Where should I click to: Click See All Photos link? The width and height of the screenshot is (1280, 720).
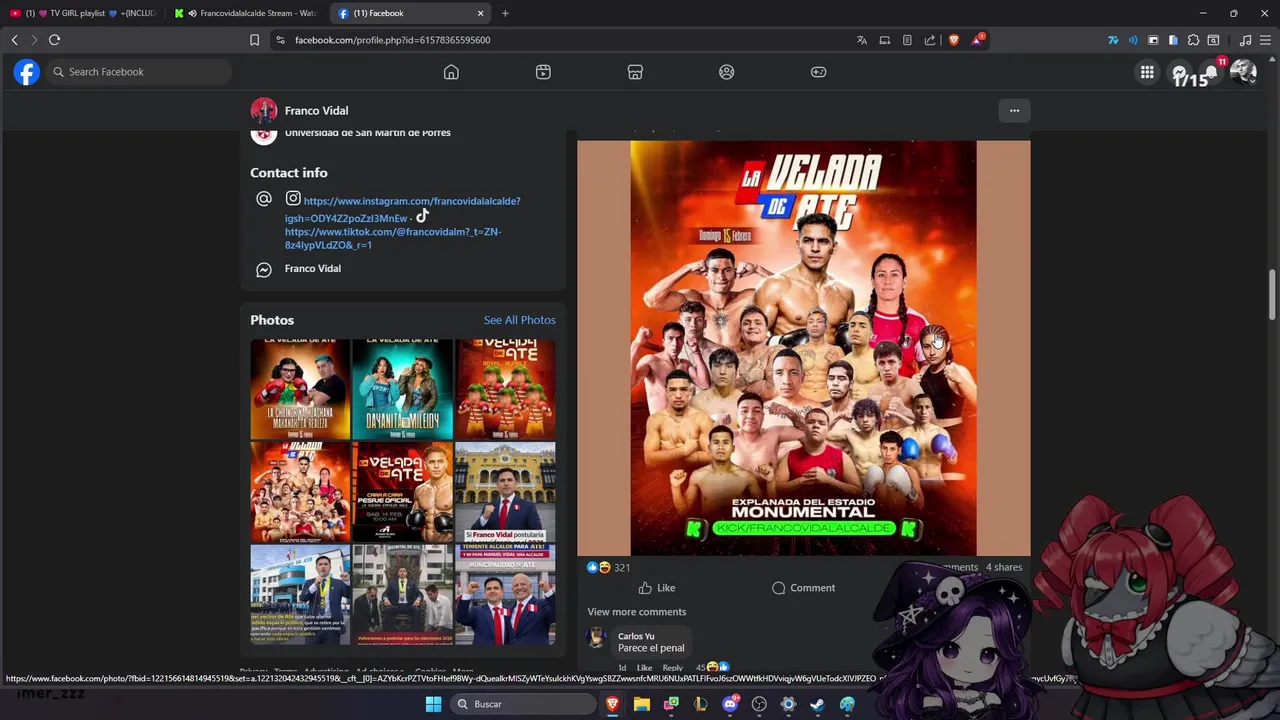[519, 320]
